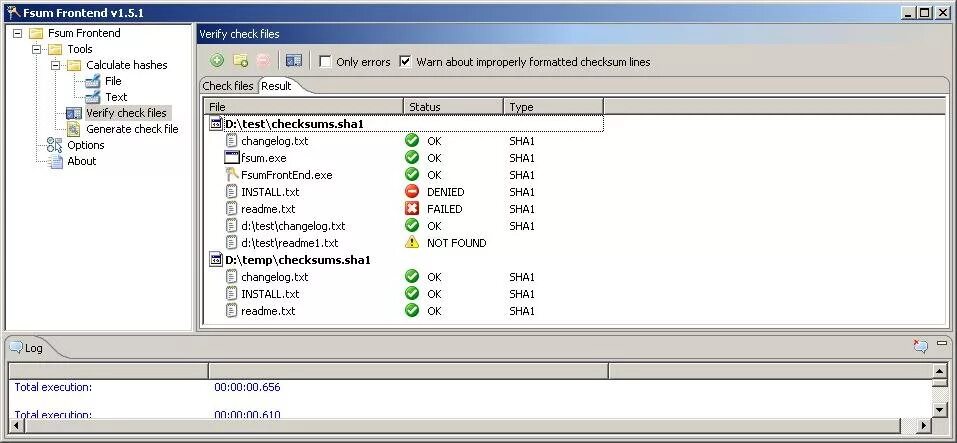
Task: Minimize the Log panel
Action: tap(942, 343)
